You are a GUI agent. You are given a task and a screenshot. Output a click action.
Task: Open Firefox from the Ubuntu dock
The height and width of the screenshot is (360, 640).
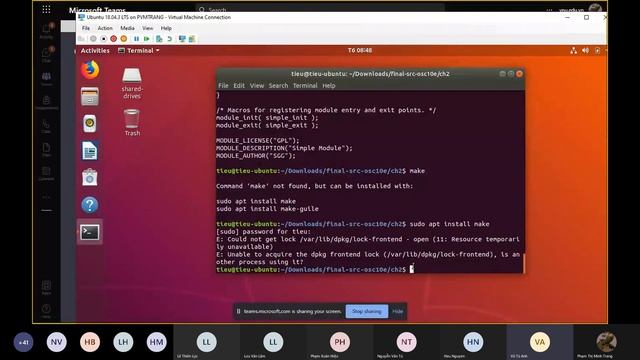coord(90,70)
